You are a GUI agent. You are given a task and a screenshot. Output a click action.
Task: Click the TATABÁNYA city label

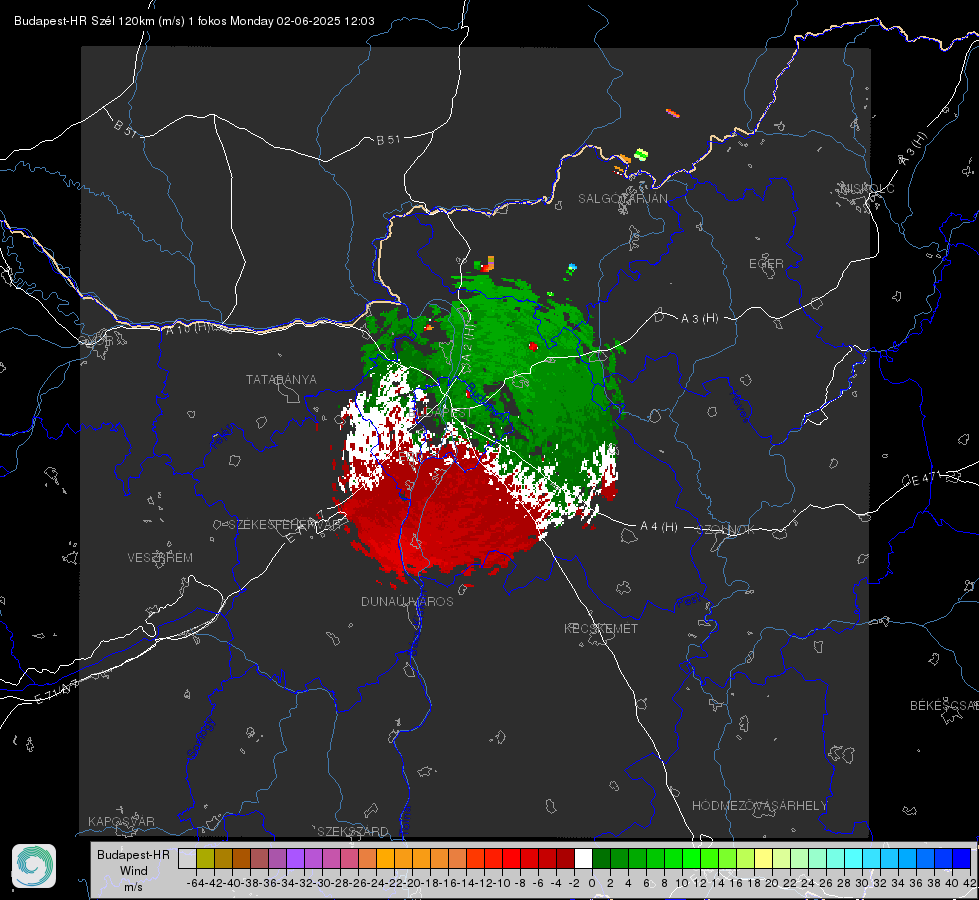click(x=281, y=379)
